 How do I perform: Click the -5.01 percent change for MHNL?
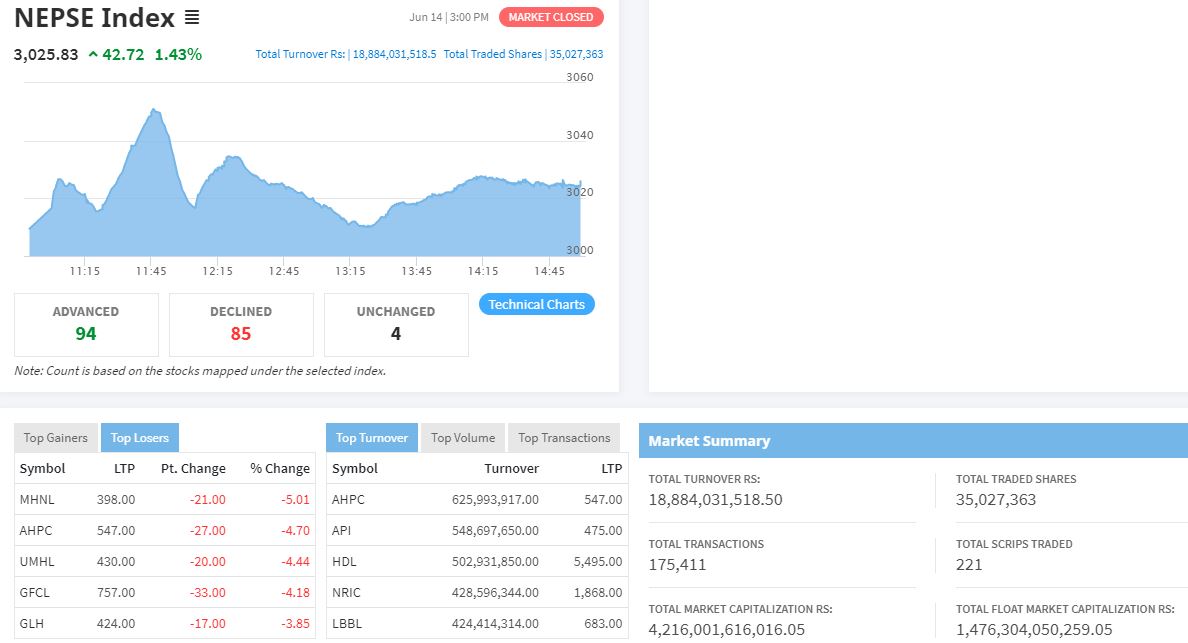[x=295, y=500]
